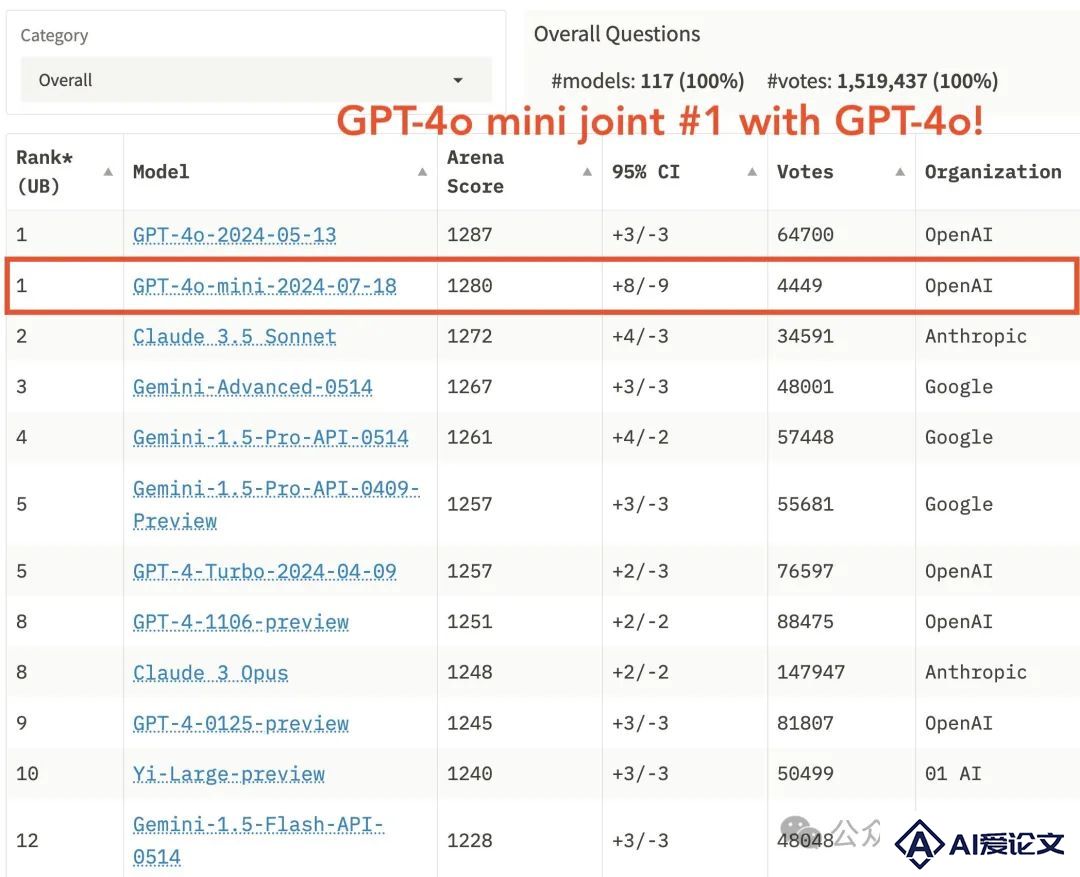Open the Gemini-1.5-Flash-API-0514 model link

[258, 840]
